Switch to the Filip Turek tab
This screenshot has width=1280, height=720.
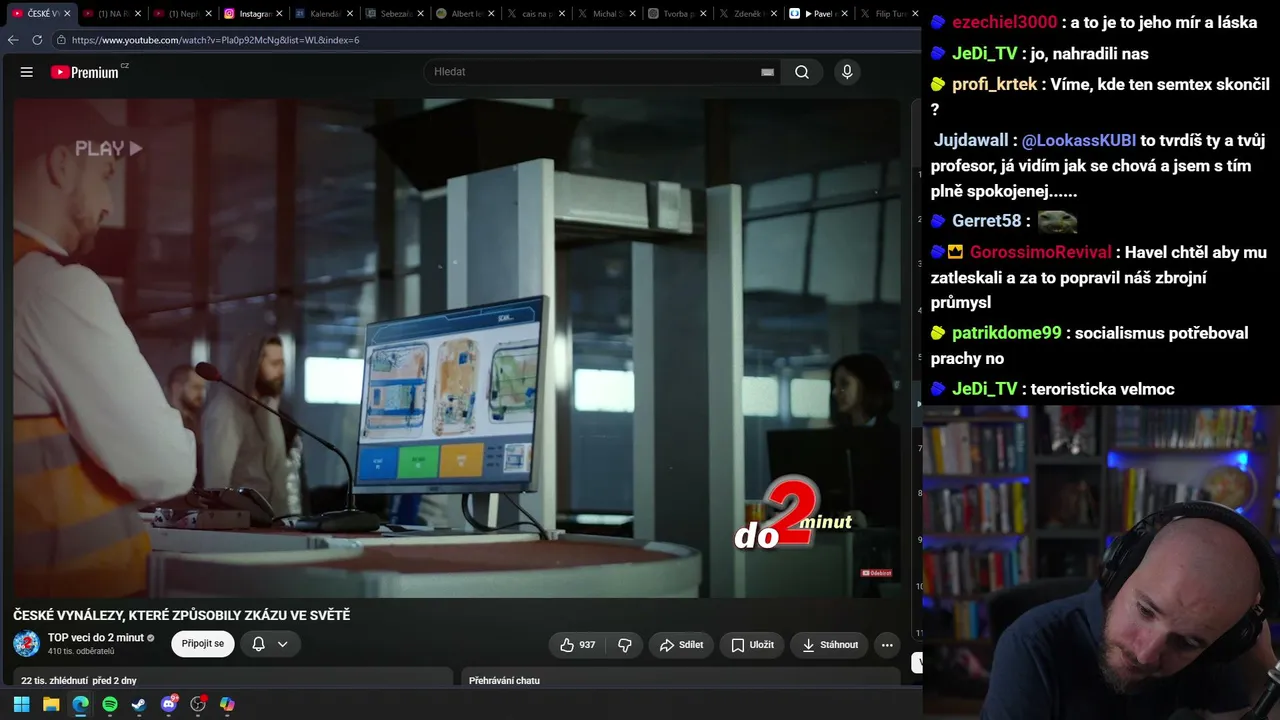[888, 14]
